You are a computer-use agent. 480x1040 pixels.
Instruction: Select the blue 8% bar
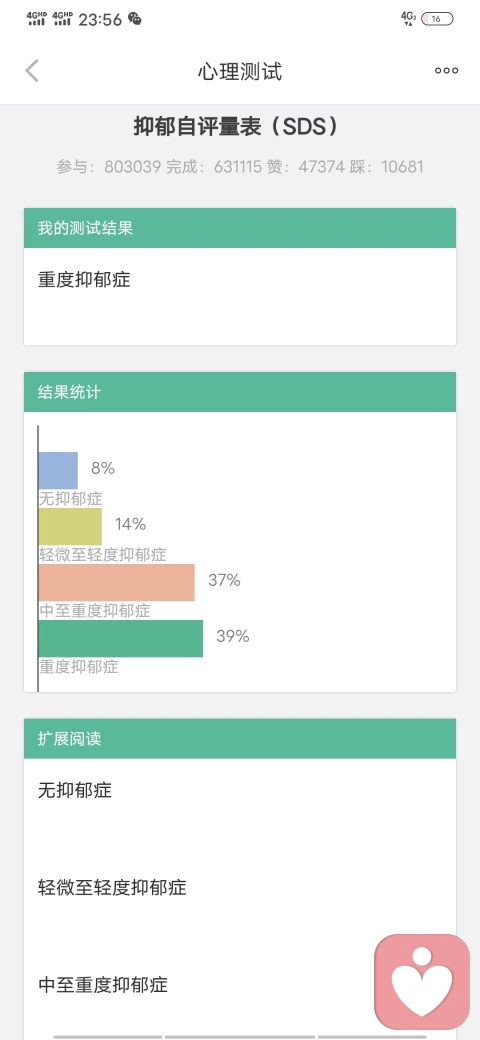pos(58,470)
